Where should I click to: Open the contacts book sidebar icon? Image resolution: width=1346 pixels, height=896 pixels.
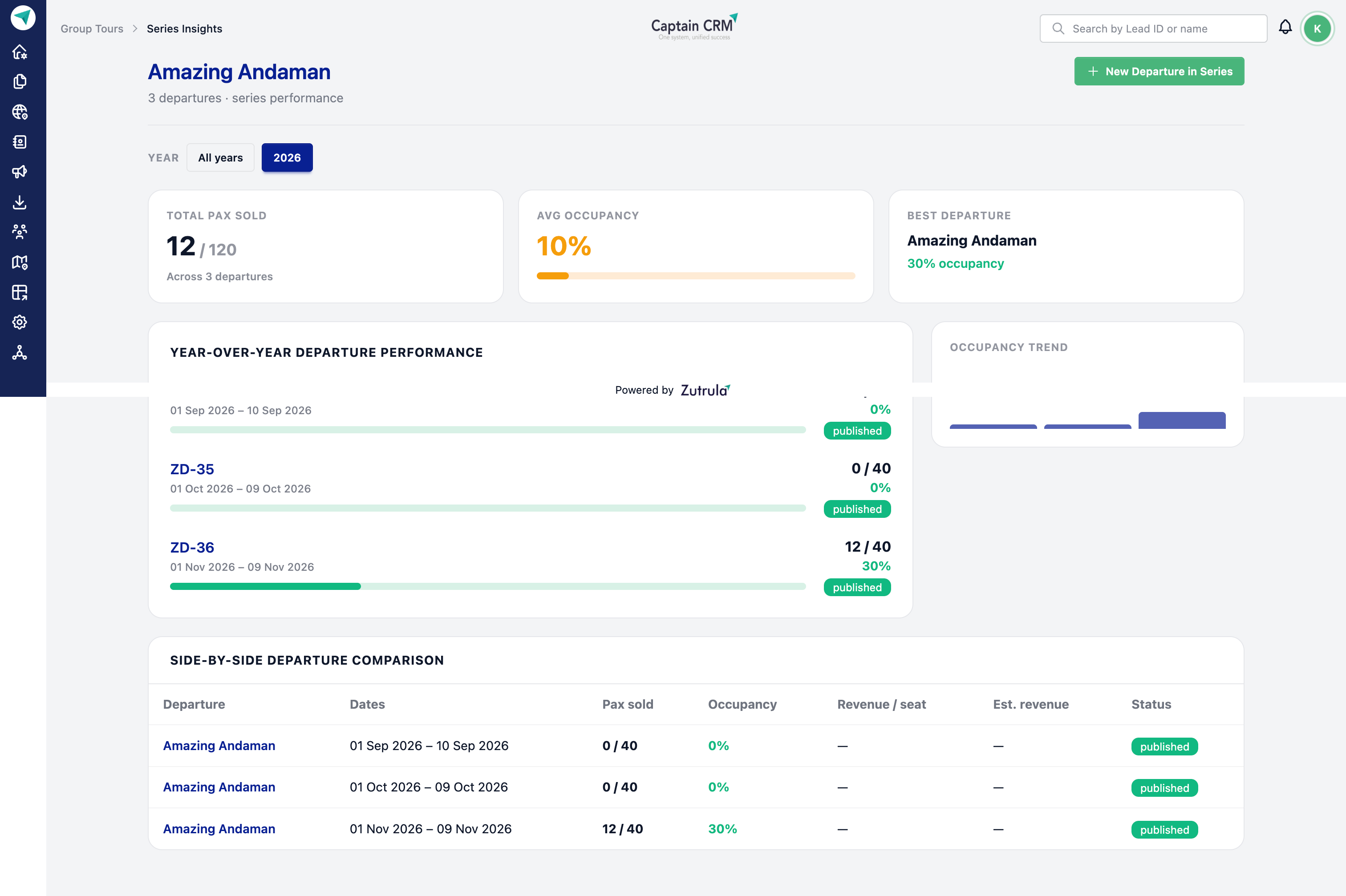[20, 142]
